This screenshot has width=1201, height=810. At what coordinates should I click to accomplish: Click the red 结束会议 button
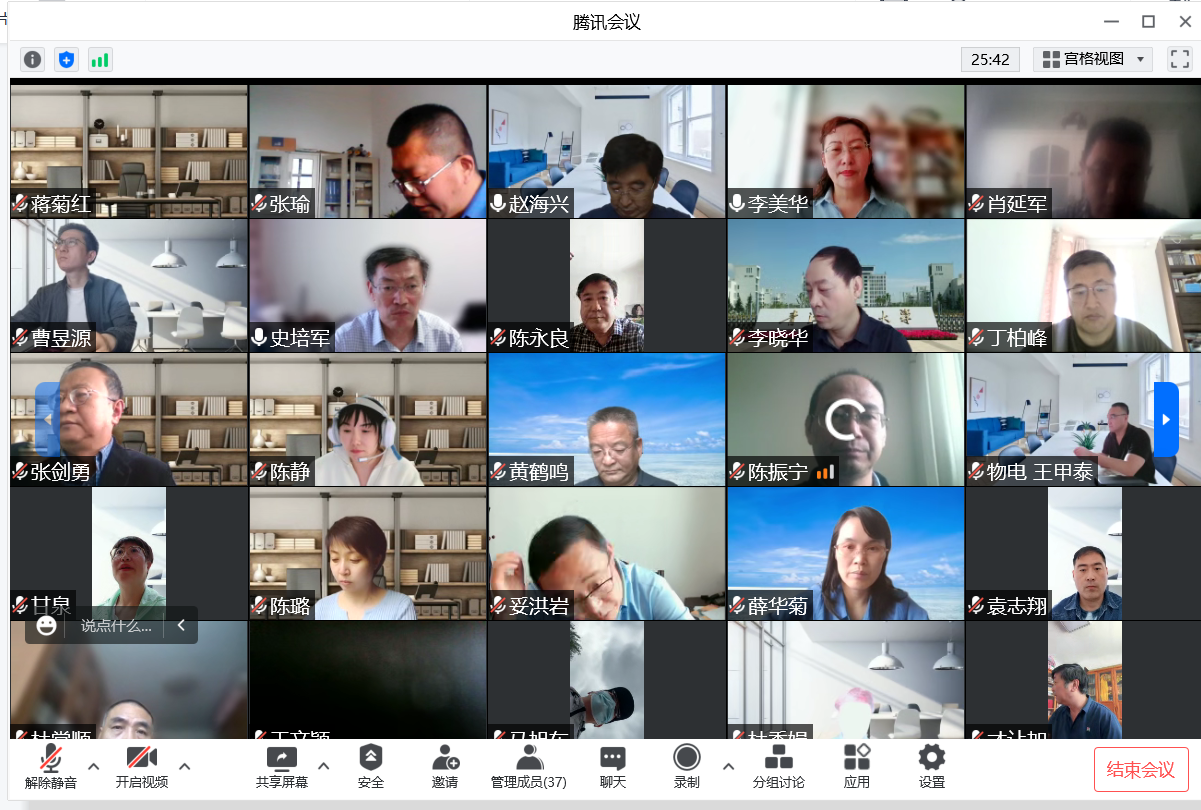[1141, 770]
